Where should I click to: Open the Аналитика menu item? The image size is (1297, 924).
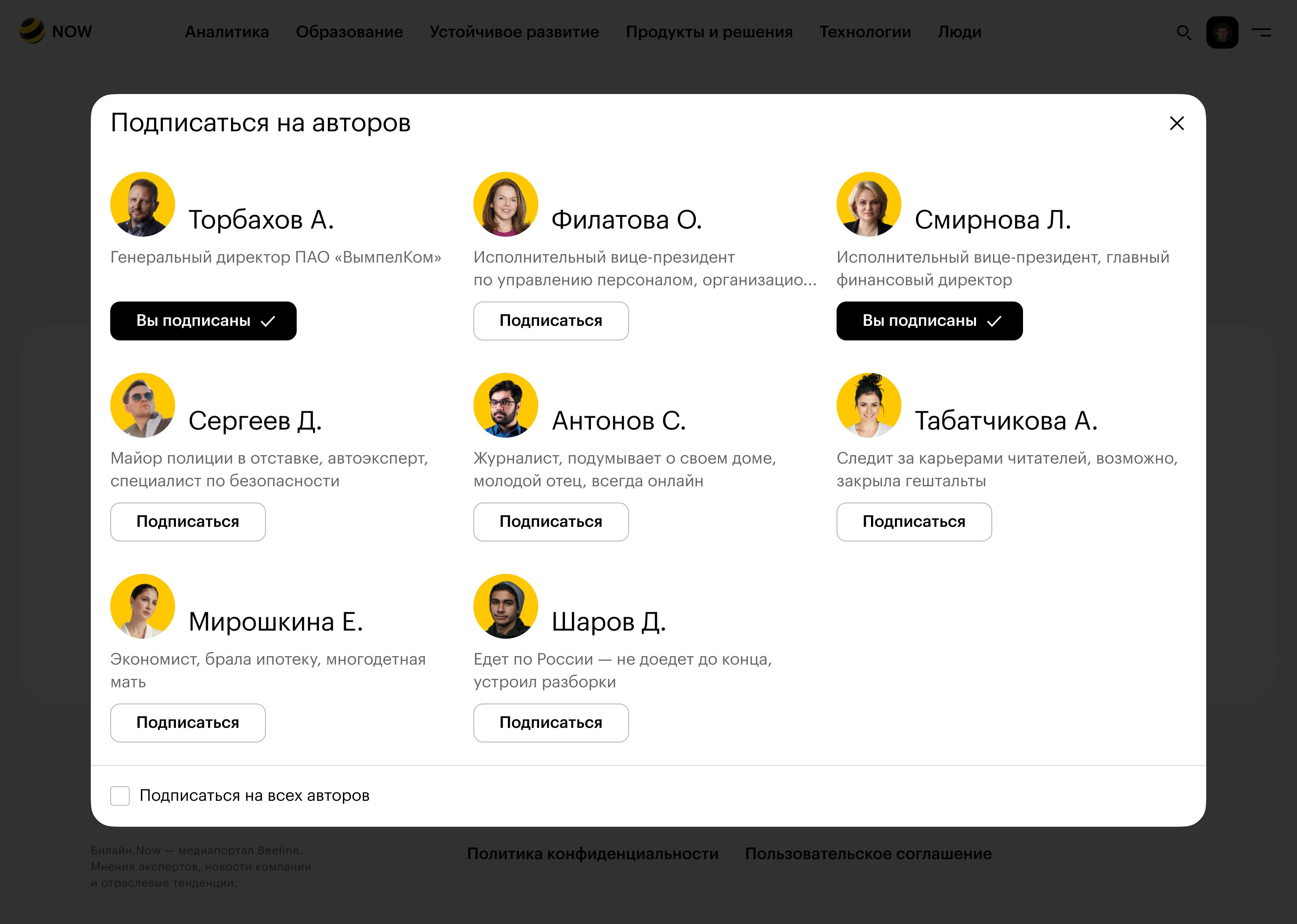pyautogui.click(x=227, y=32)
